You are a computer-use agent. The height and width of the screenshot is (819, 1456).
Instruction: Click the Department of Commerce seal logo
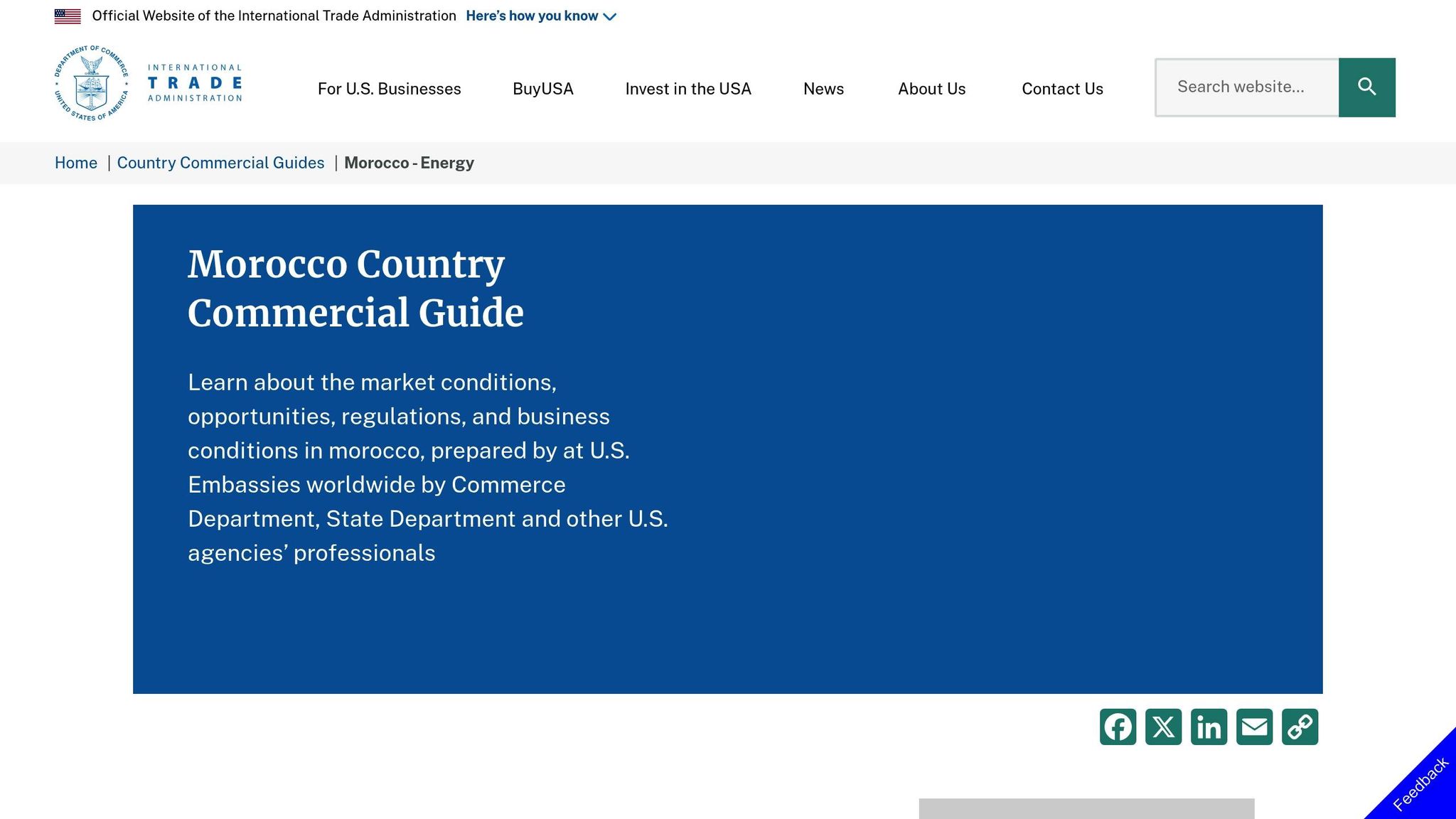(92, 83)
